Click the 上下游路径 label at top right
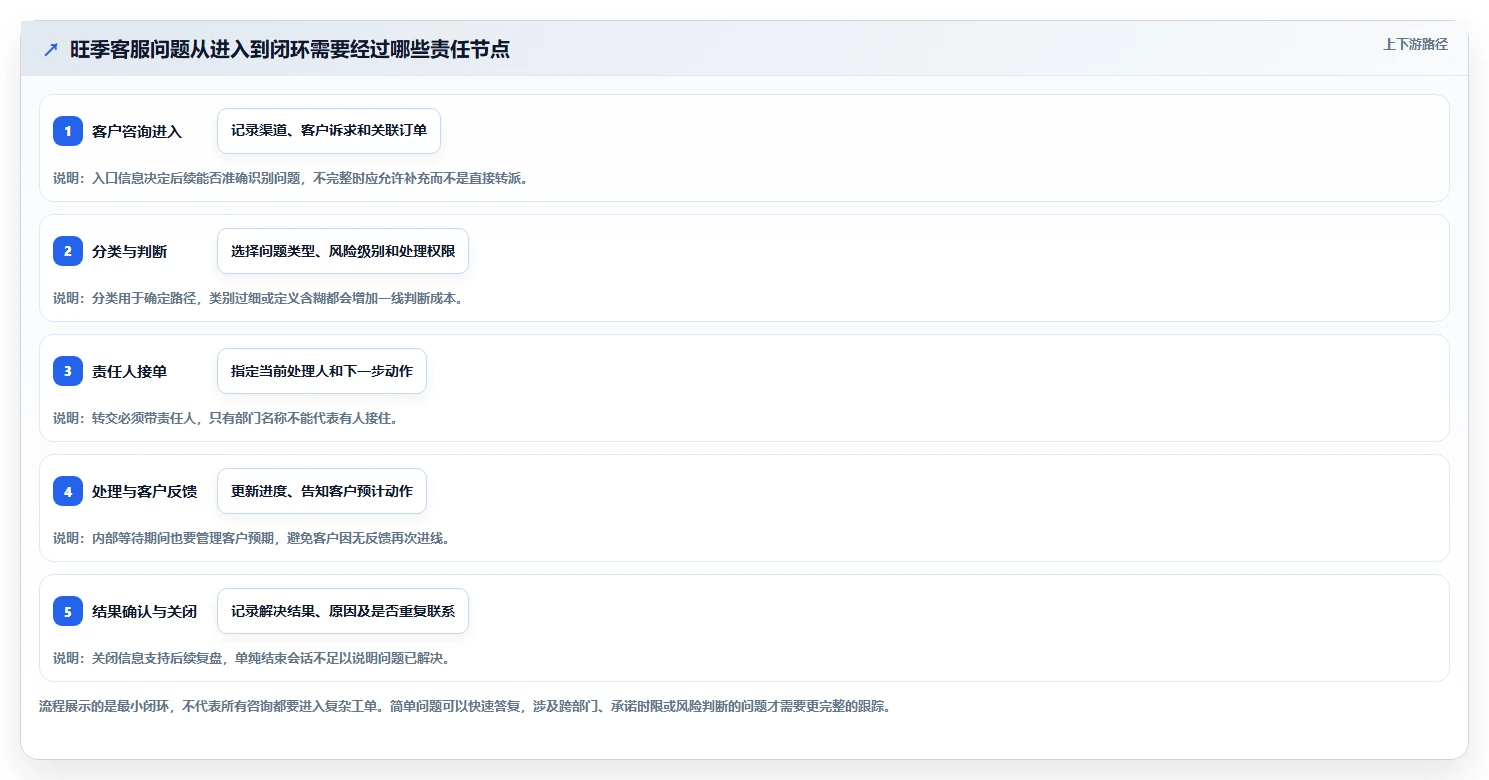Viewport: 1489px width, 780px height. point(1415,44)
